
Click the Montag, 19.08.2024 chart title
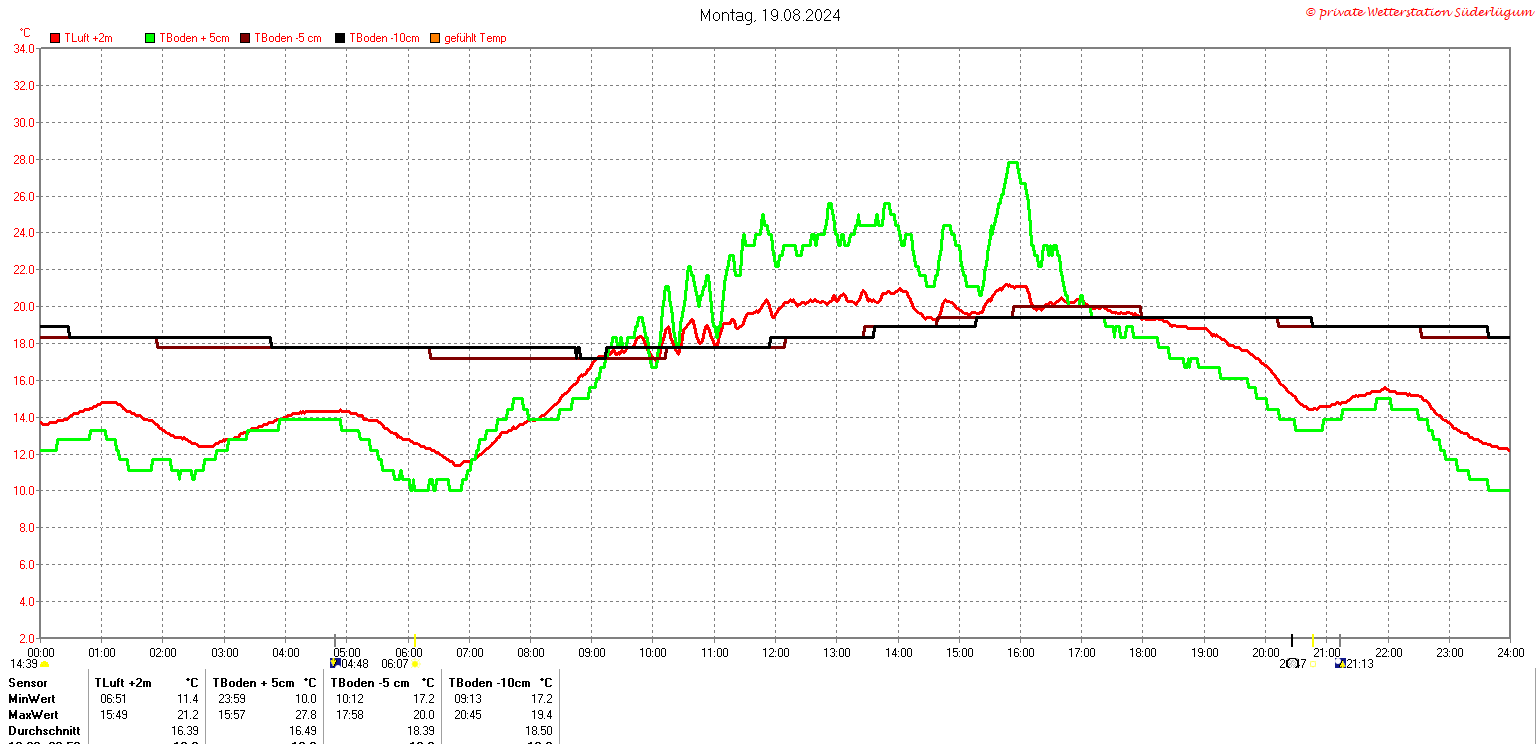coord(770,15)
